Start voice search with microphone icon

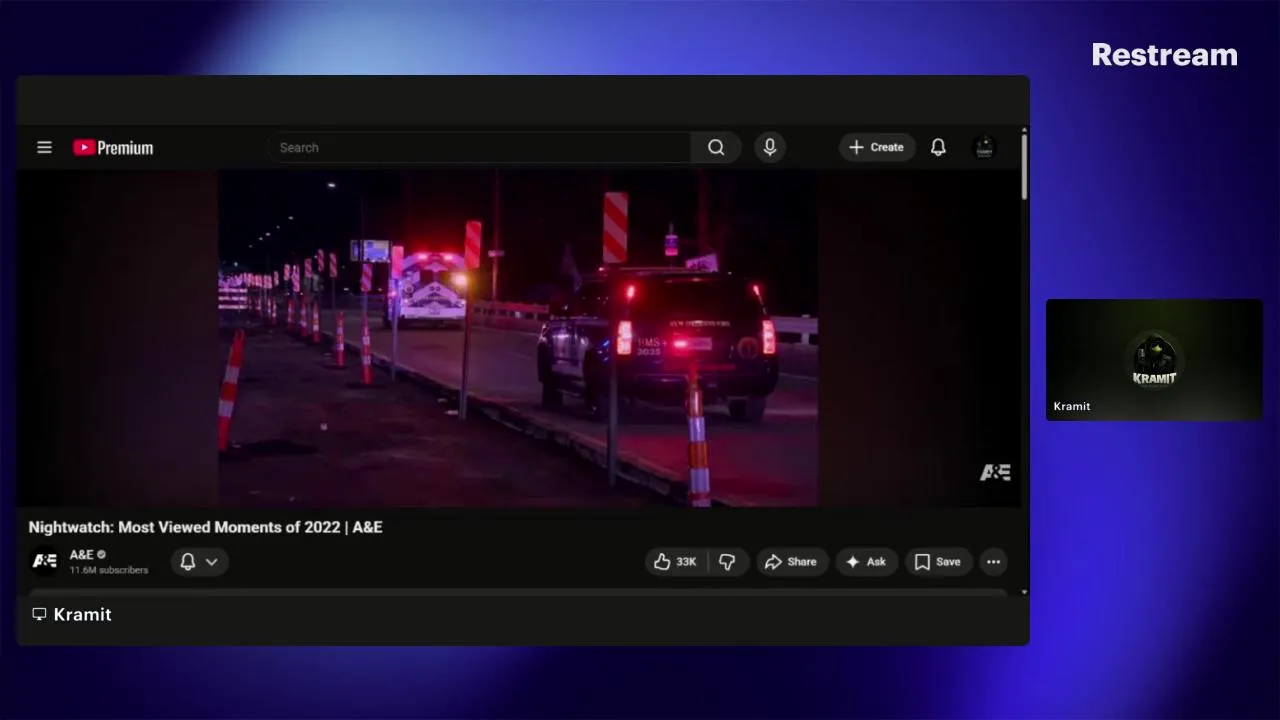[769, 147]
